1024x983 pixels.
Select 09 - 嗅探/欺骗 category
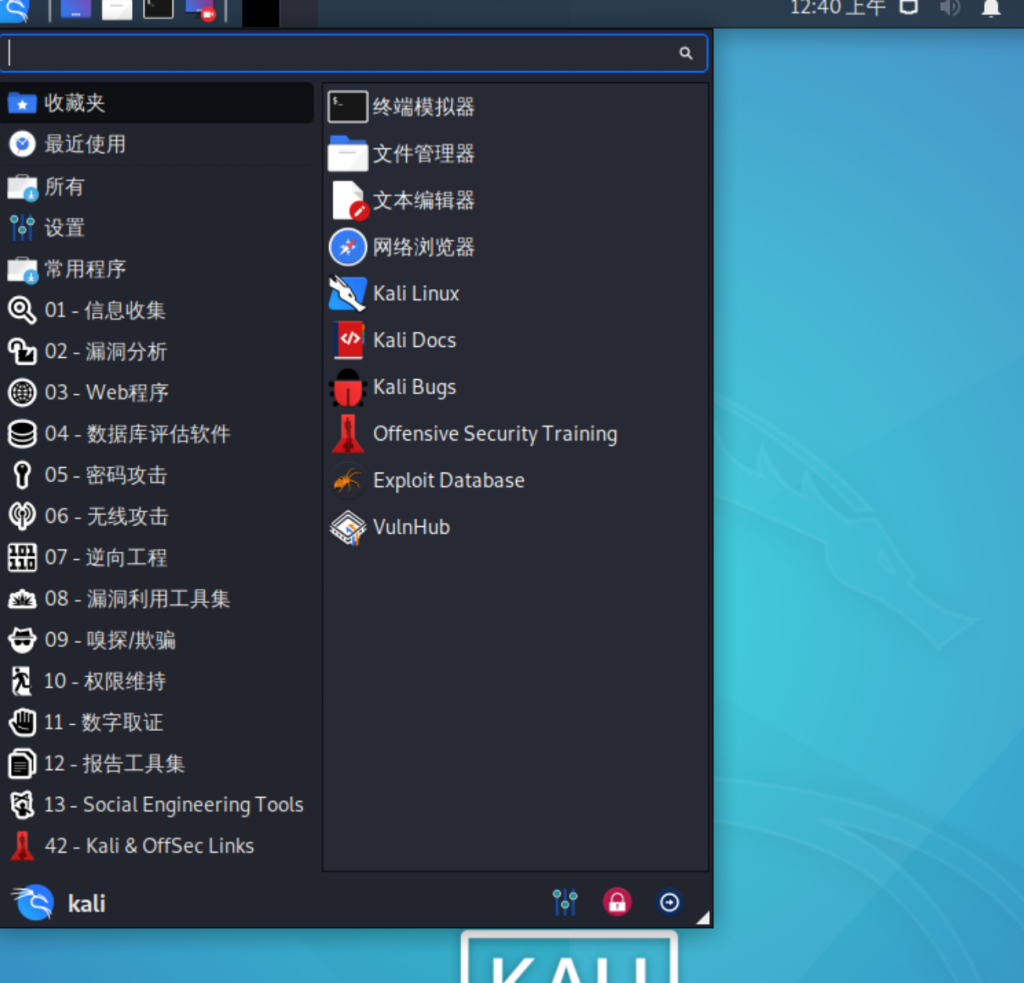(x=157, y=639)
